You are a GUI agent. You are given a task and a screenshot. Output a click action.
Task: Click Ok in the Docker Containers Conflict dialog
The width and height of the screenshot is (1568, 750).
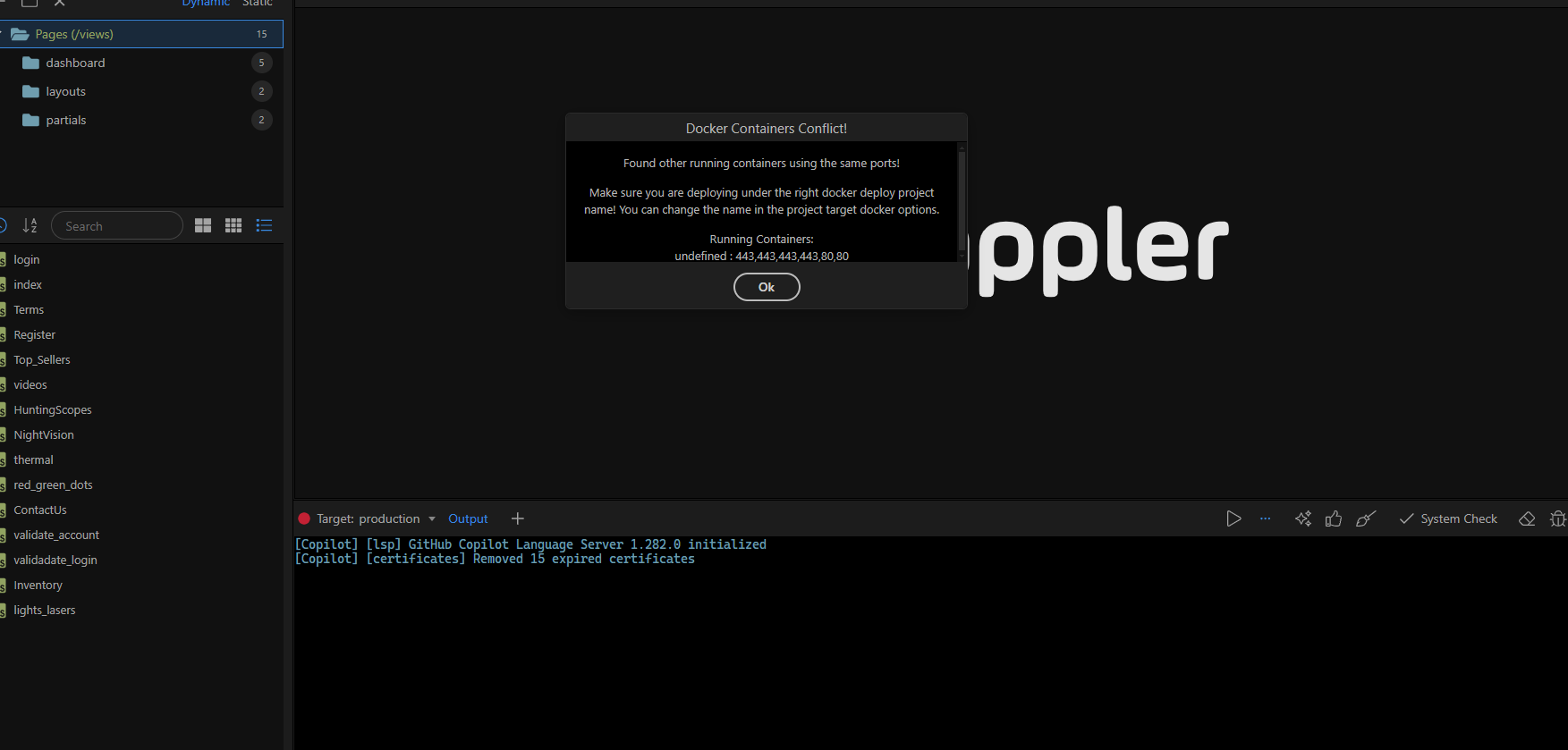pos(767,287)
